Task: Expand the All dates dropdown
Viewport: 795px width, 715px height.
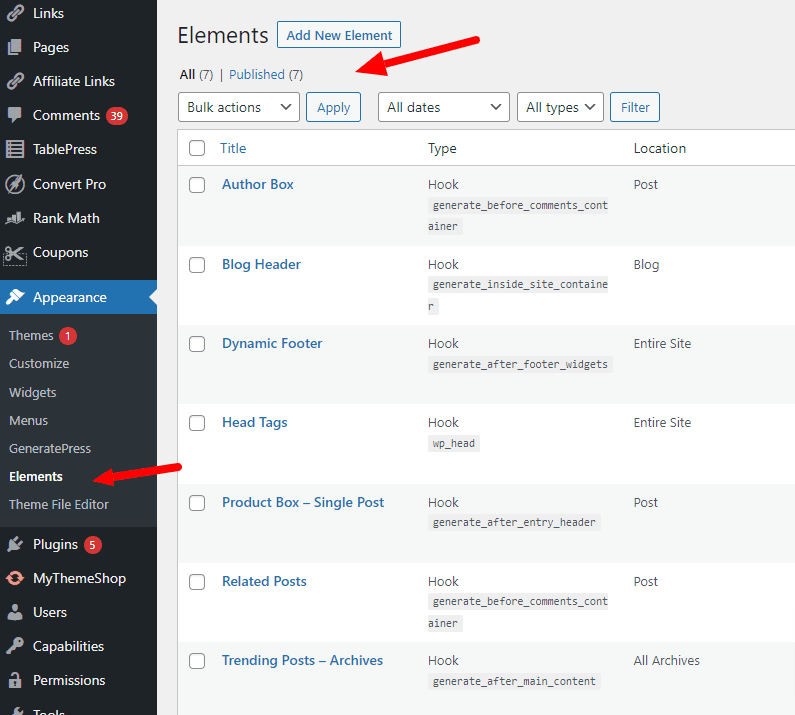Action: click(x=443, y=107)
